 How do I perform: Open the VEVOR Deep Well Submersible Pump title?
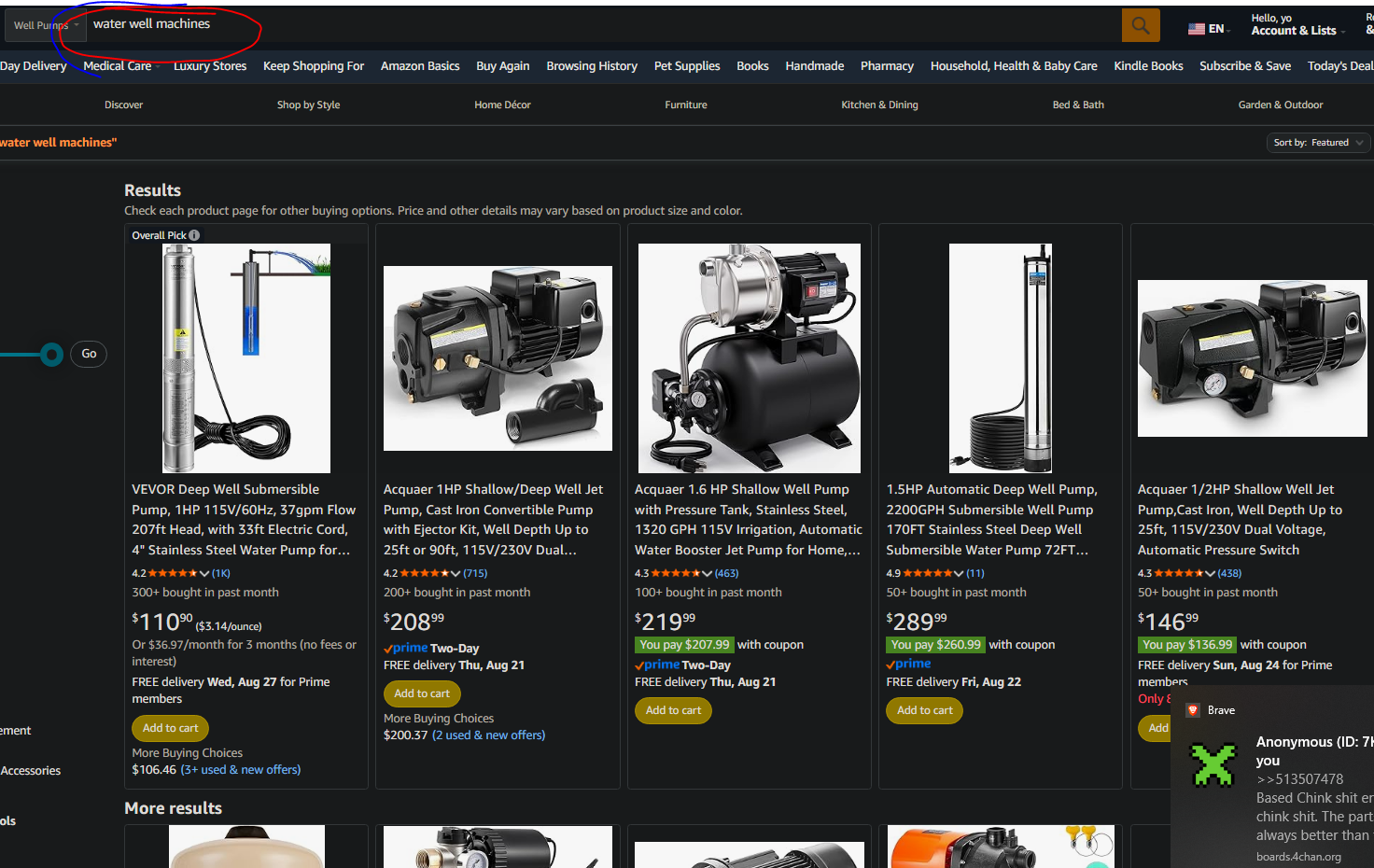(x=244, y=520)
